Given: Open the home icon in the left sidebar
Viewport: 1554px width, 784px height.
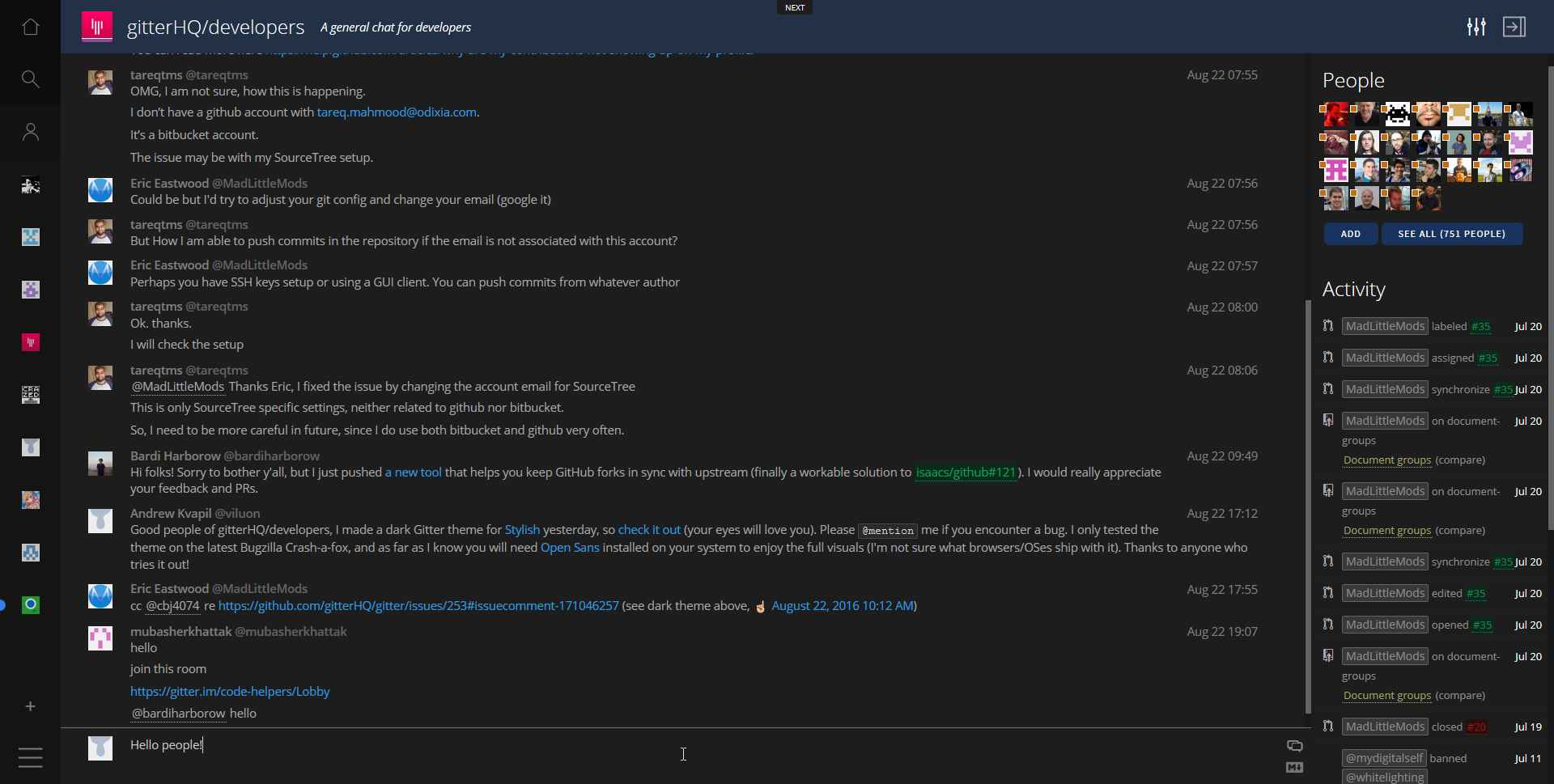Looking at the screenshot, I should click(x=30, y=27).
